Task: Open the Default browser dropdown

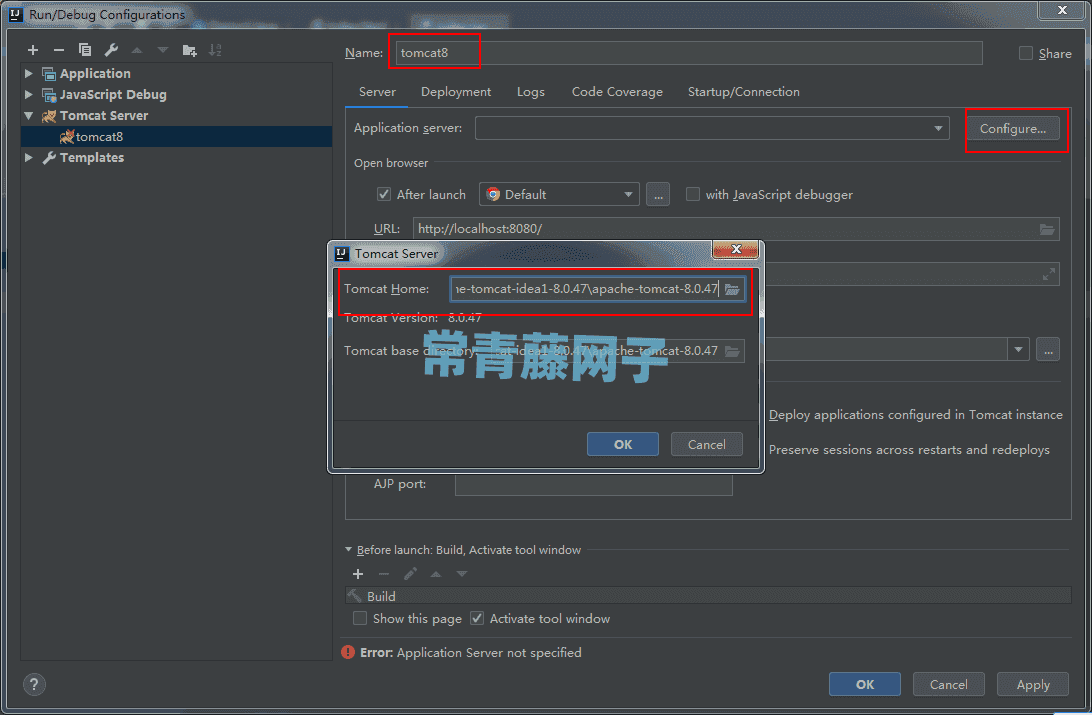Action: [559, 195]
